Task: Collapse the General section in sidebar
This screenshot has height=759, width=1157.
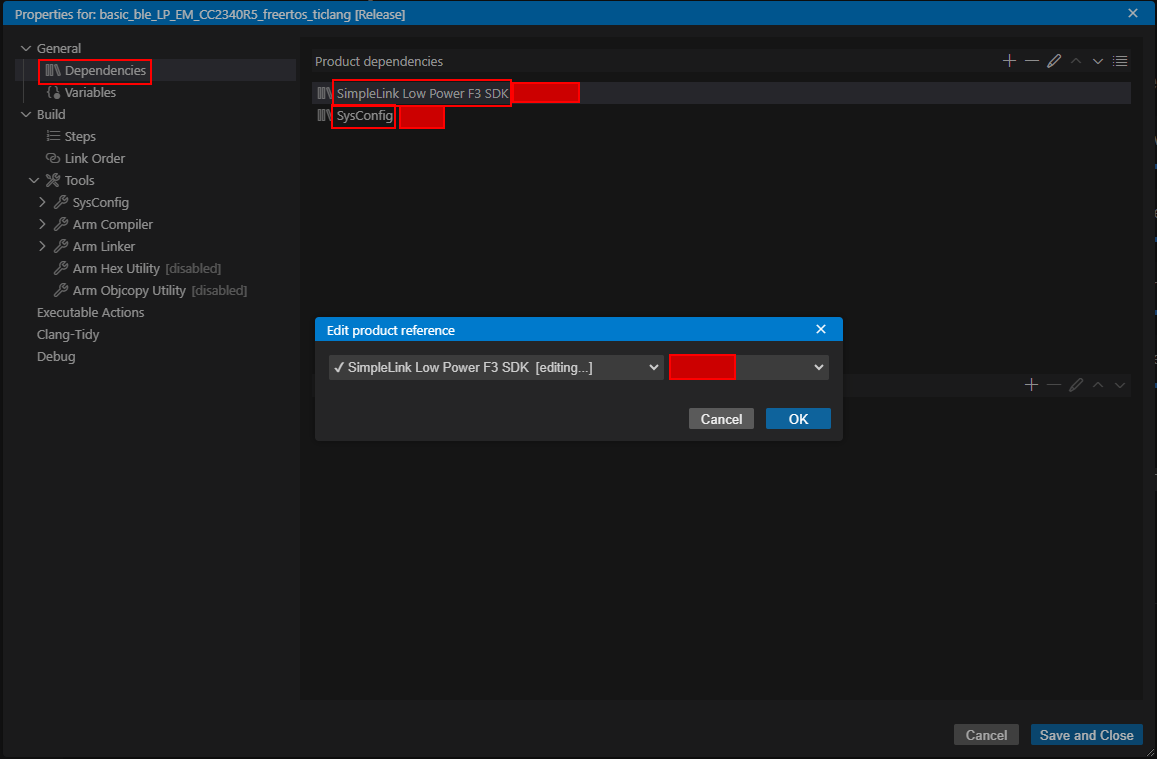Action: [26, 49]
